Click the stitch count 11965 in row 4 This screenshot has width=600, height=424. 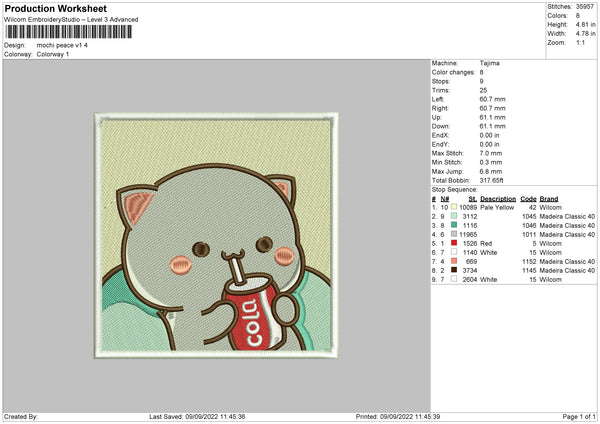coord(468,234)
